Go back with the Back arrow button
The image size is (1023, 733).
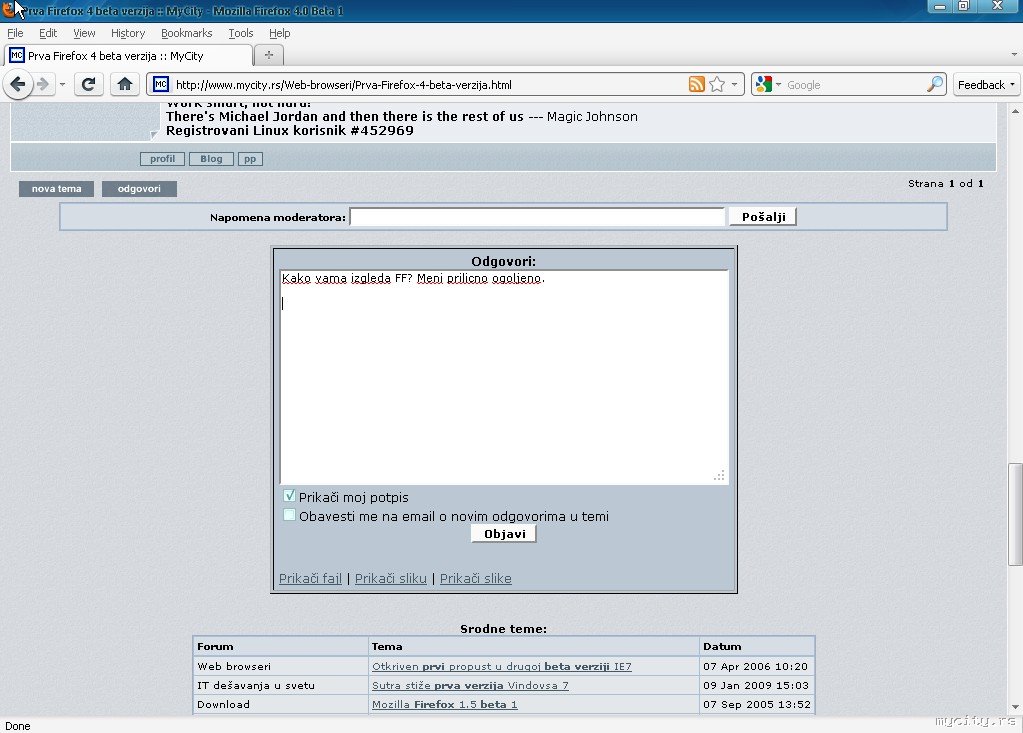[18, 85]
